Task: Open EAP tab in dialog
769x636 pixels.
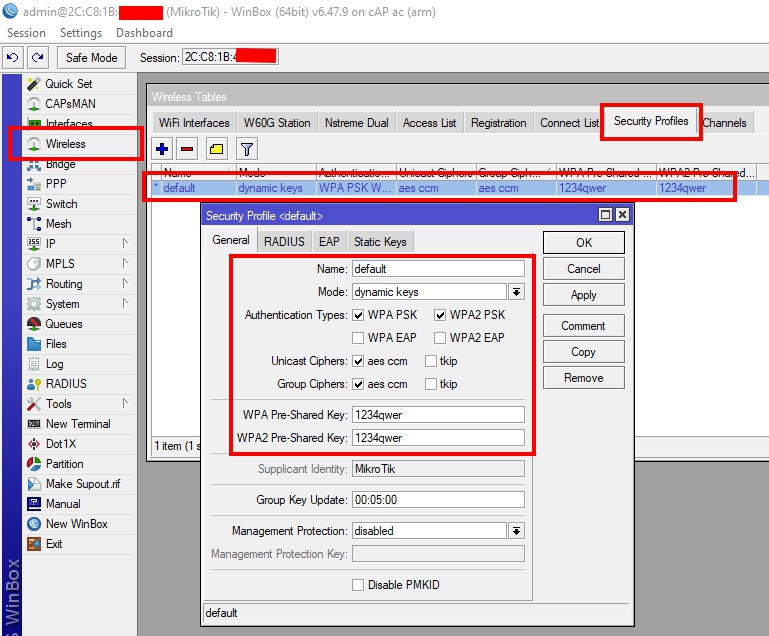Action: click(329, 242)
